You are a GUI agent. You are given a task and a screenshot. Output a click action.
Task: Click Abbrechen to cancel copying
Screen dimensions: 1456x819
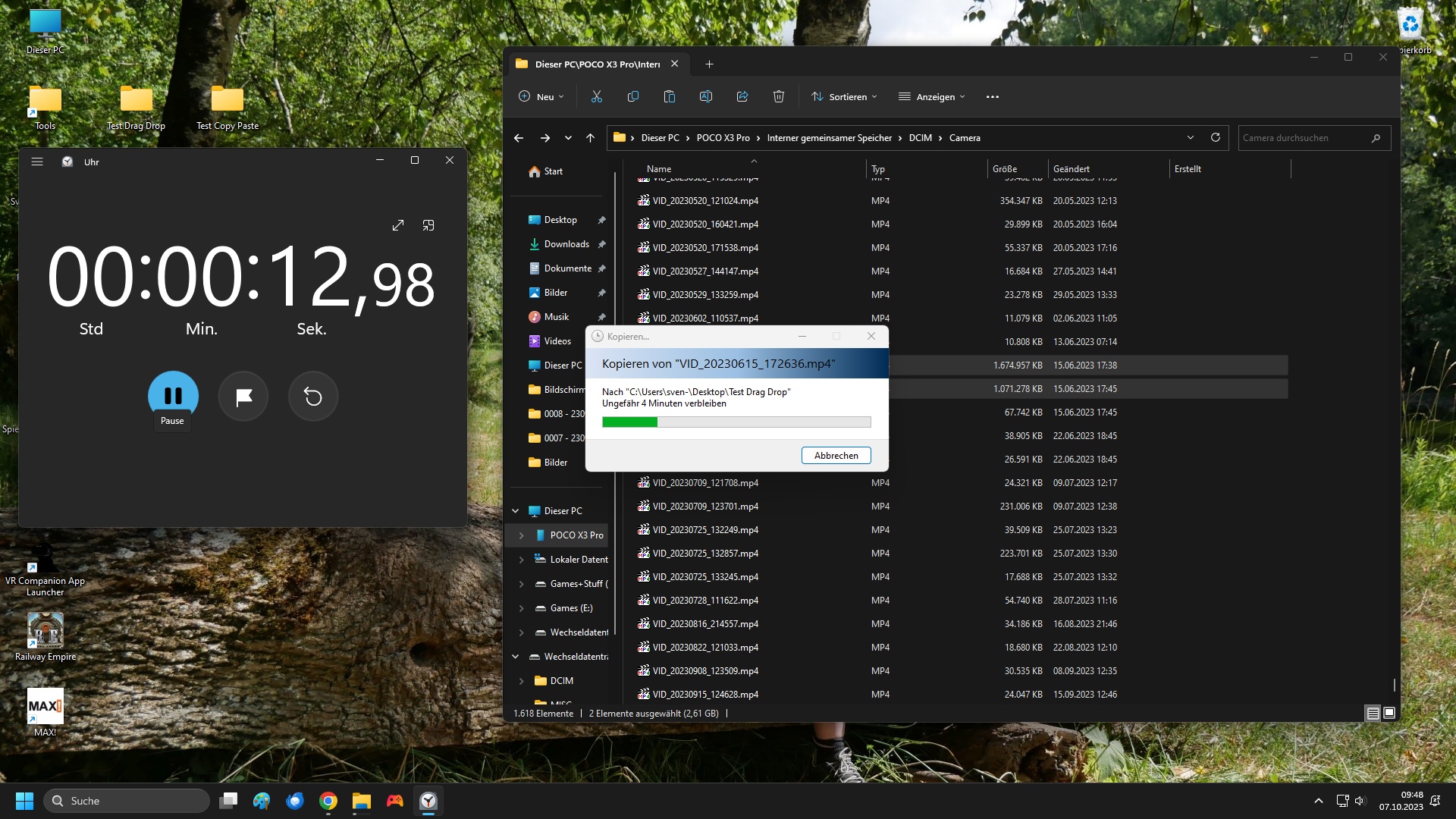click(x=836, y=455)
